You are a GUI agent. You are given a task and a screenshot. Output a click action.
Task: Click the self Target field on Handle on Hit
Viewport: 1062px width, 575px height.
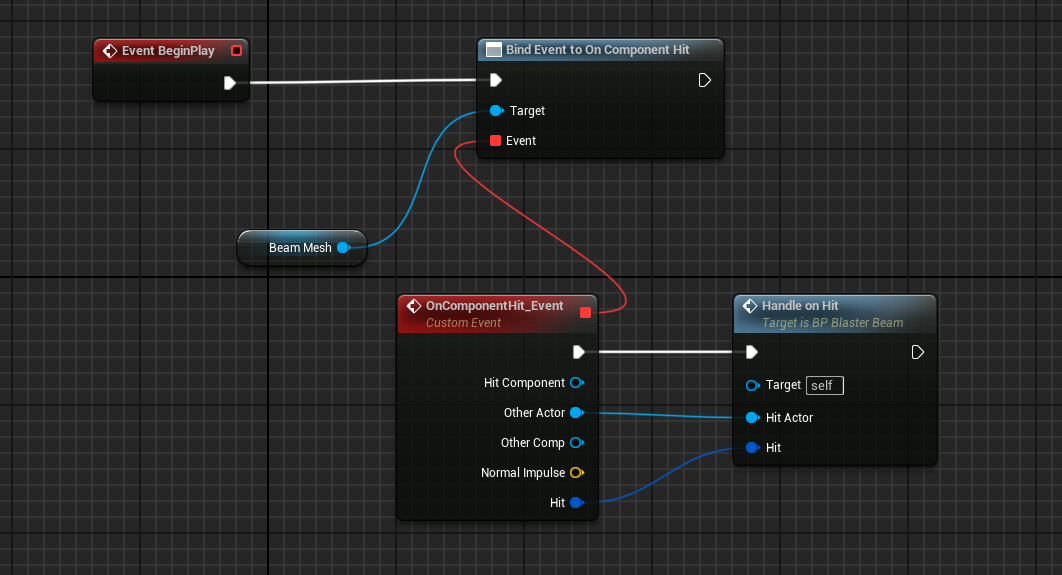(826, 385)
